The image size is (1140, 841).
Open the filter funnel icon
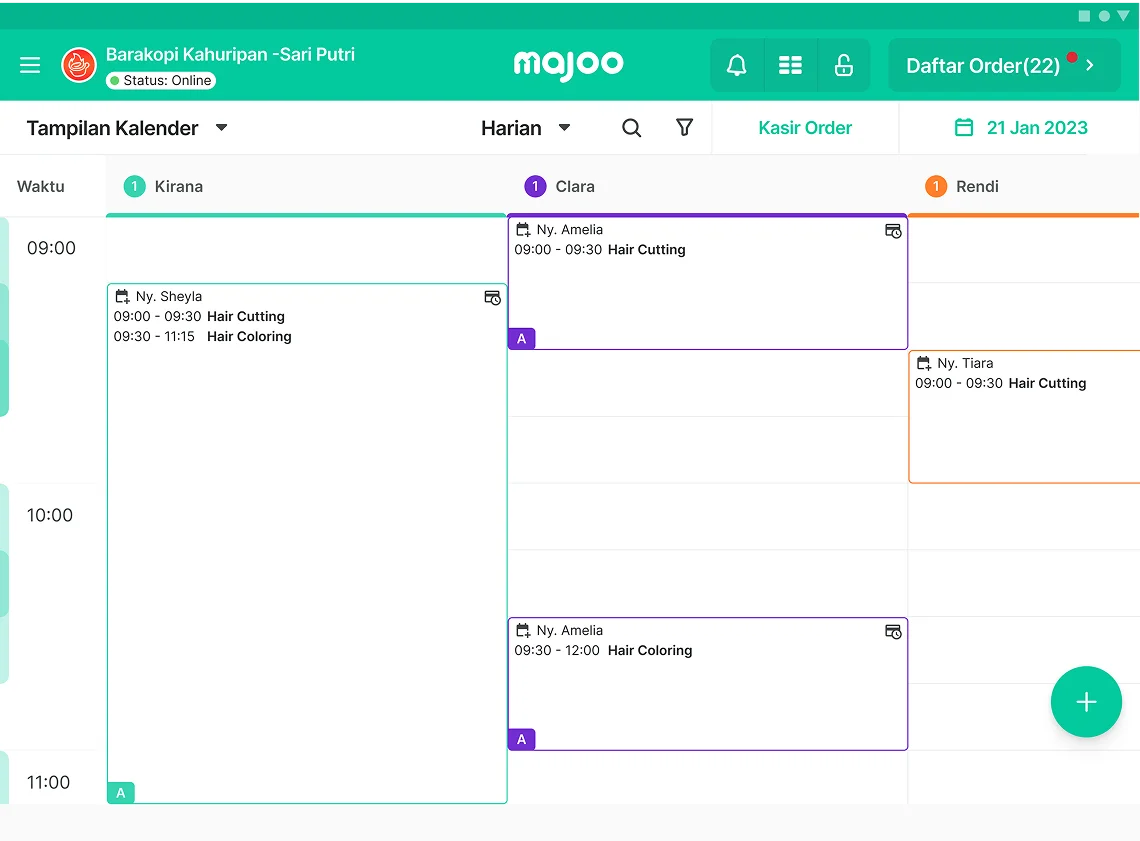[685, 128]
